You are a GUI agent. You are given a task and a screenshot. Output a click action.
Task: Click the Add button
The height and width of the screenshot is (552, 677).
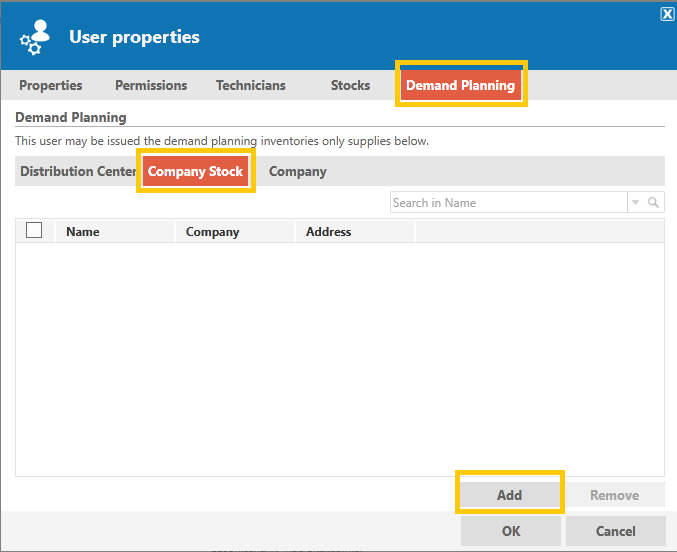[509, 495]
